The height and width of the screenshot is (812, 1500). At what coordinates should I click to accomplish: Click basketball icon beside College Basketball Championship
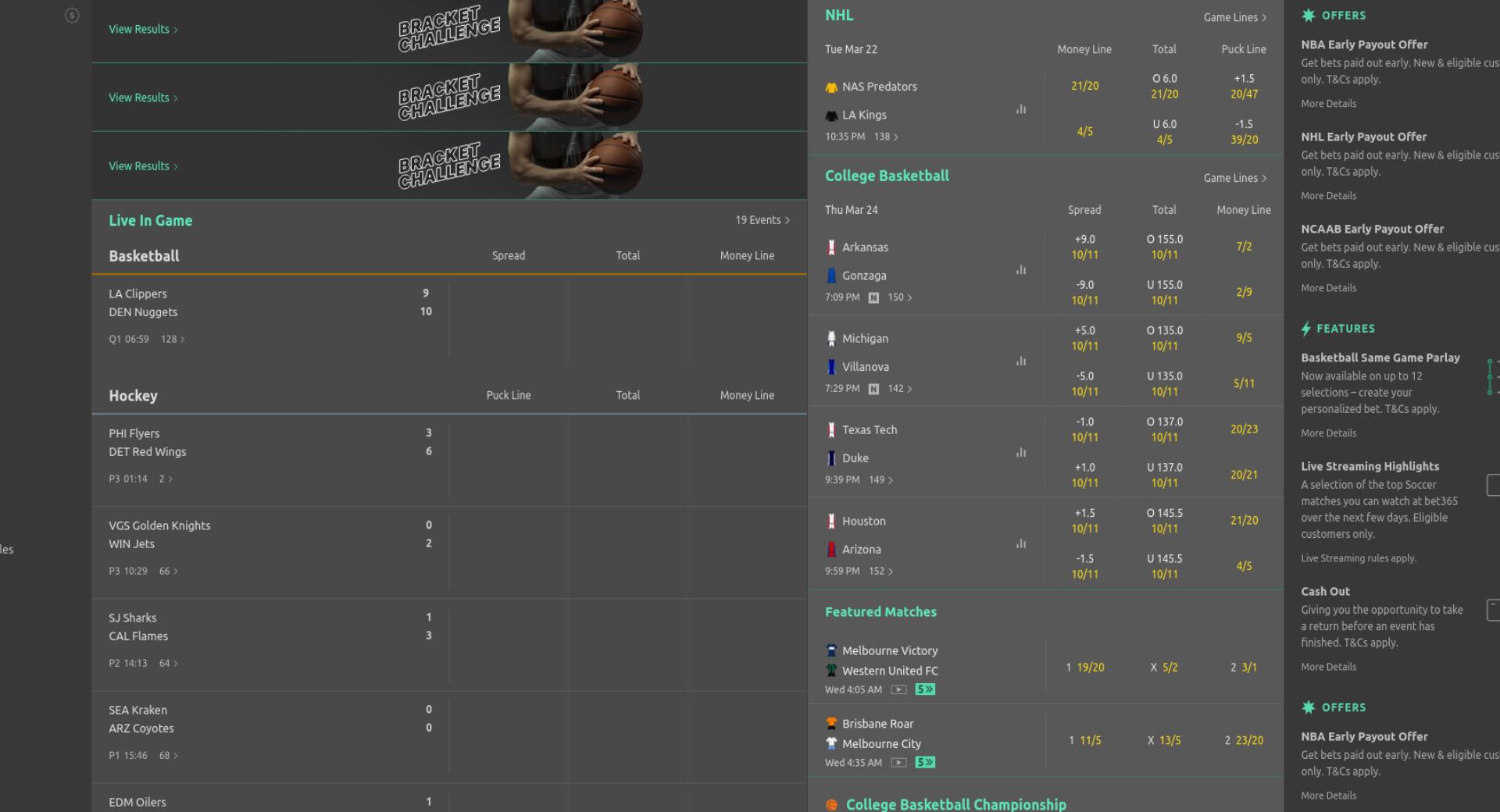(831, 805)
